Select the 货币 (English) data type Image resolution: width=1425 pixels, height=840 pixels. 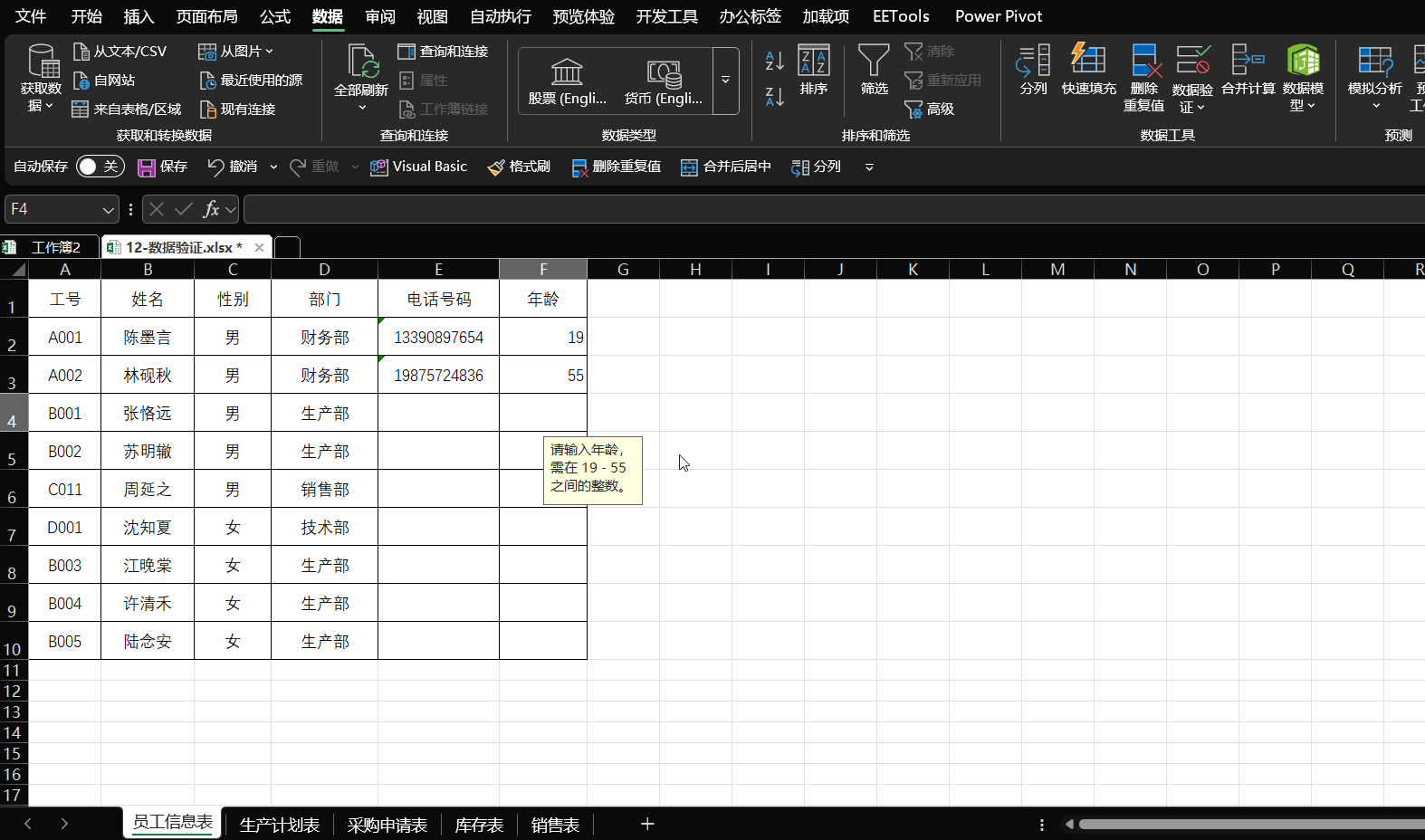pyautogui.click(x=664, y=81)
